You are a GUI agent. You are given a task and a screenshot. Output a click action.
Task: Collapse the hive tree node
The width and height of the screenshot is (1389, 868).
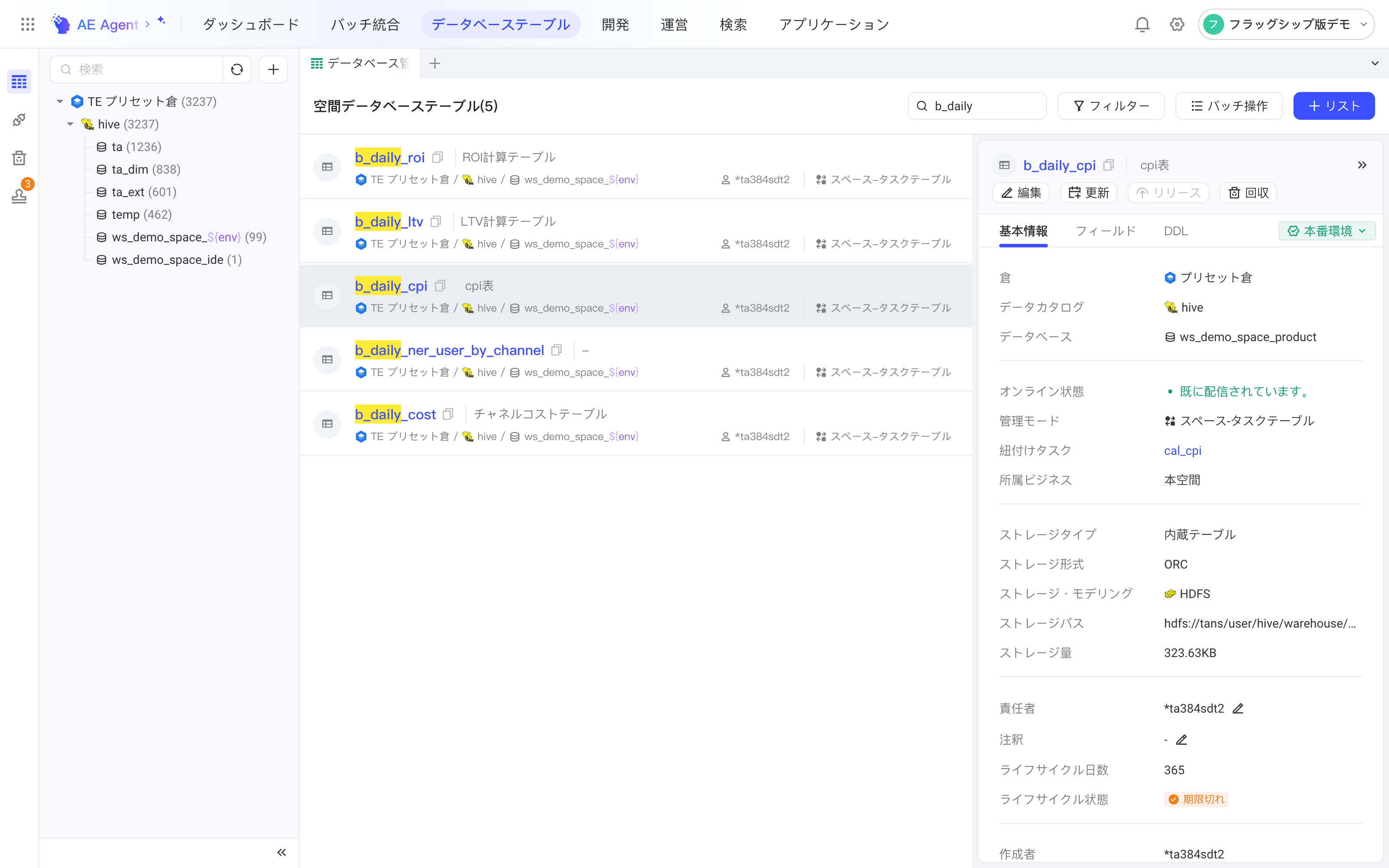pyautogui.click(x=70, y=124)
